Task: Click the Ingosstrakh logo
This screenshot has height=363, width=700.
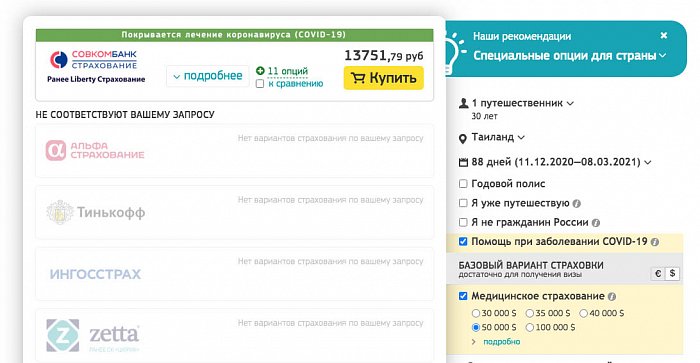Action: tap(95, 274)
